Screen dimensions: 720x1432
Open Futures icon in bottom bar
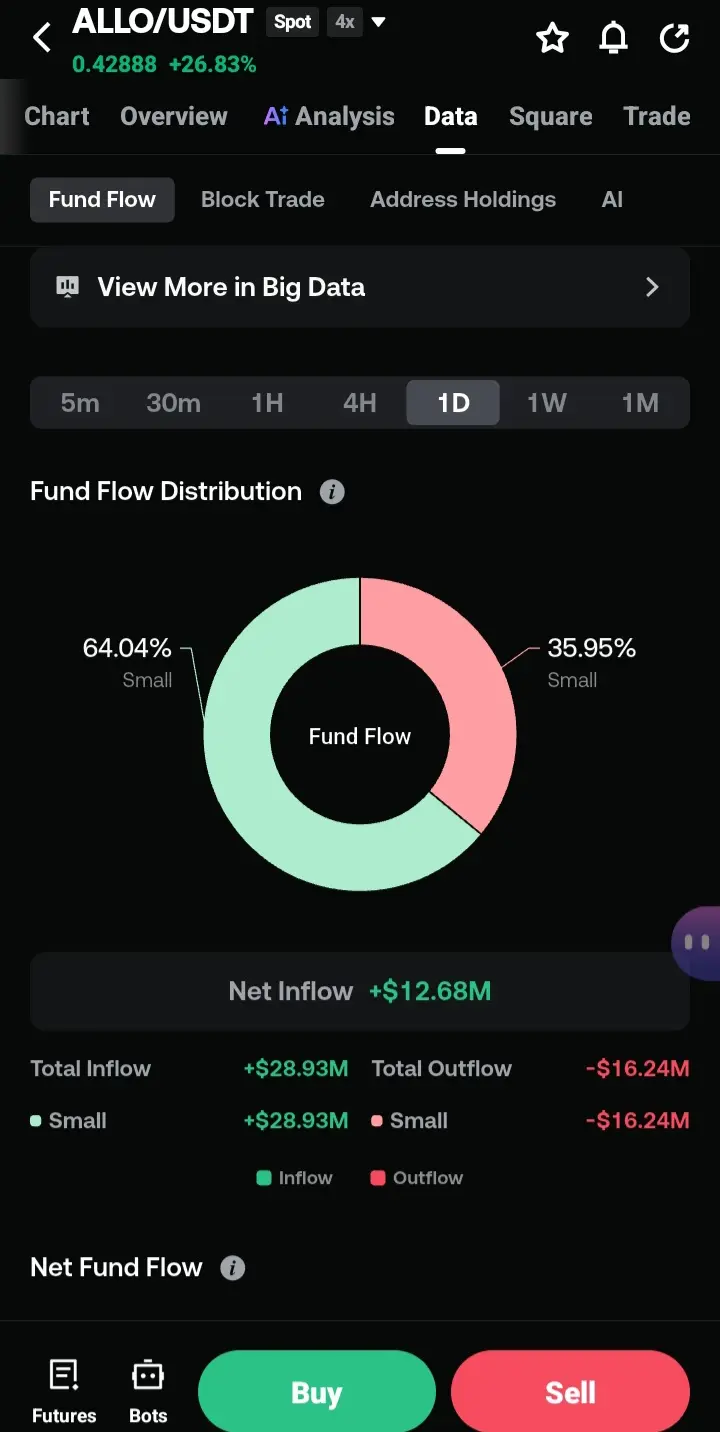[x=64, y=1390]
